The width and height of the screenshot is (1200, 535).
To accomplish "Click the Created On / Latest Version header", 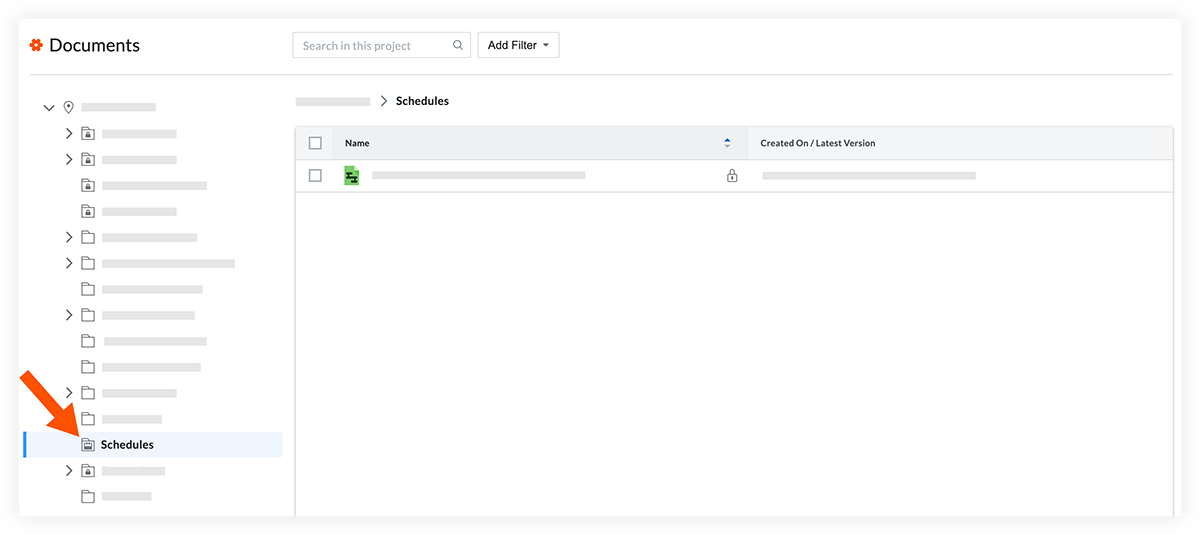I will (818, 143).
